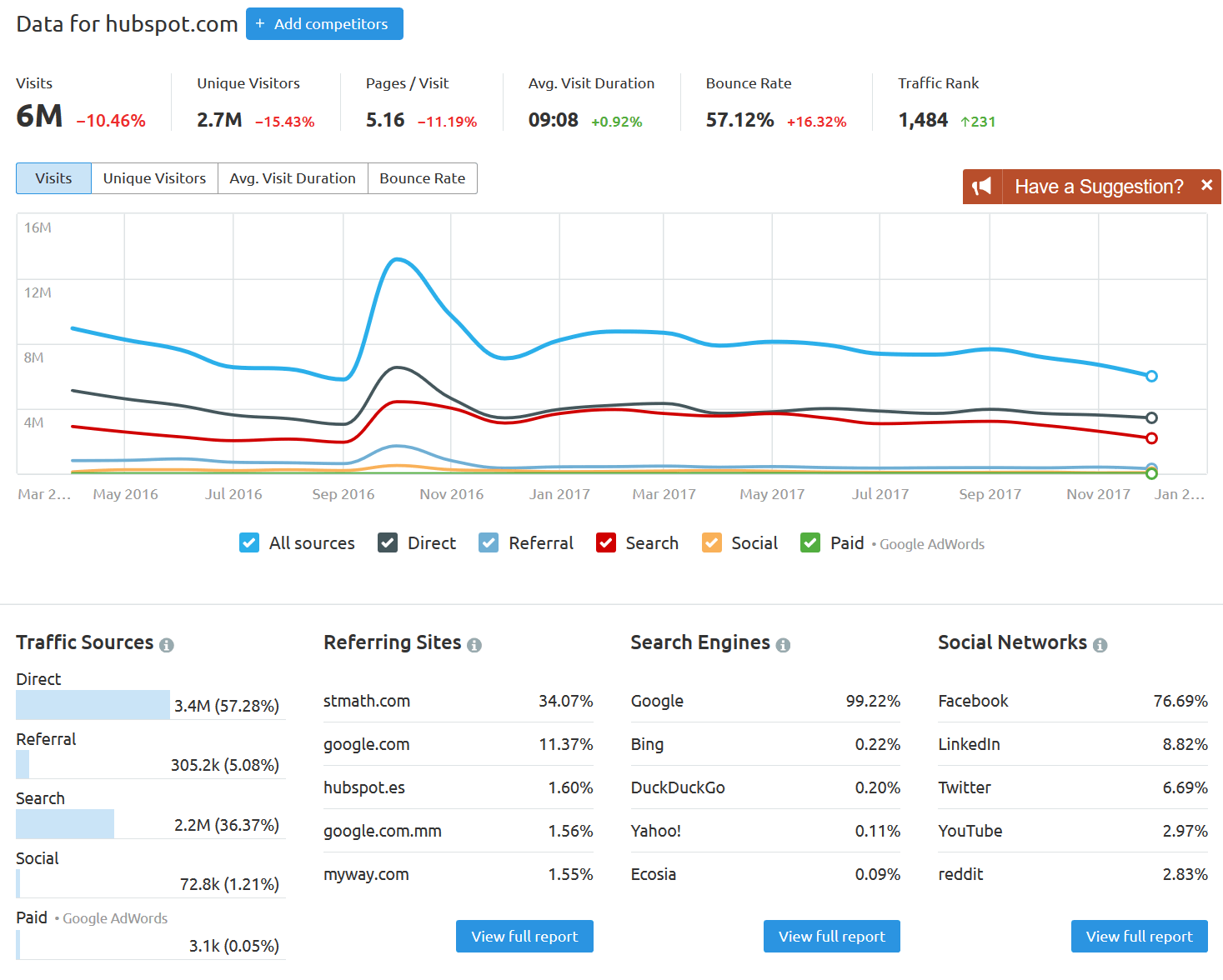Disable the Referral series checkbox
The height and width of the screenshot is (980, 1223).
[x=489, y=543]
